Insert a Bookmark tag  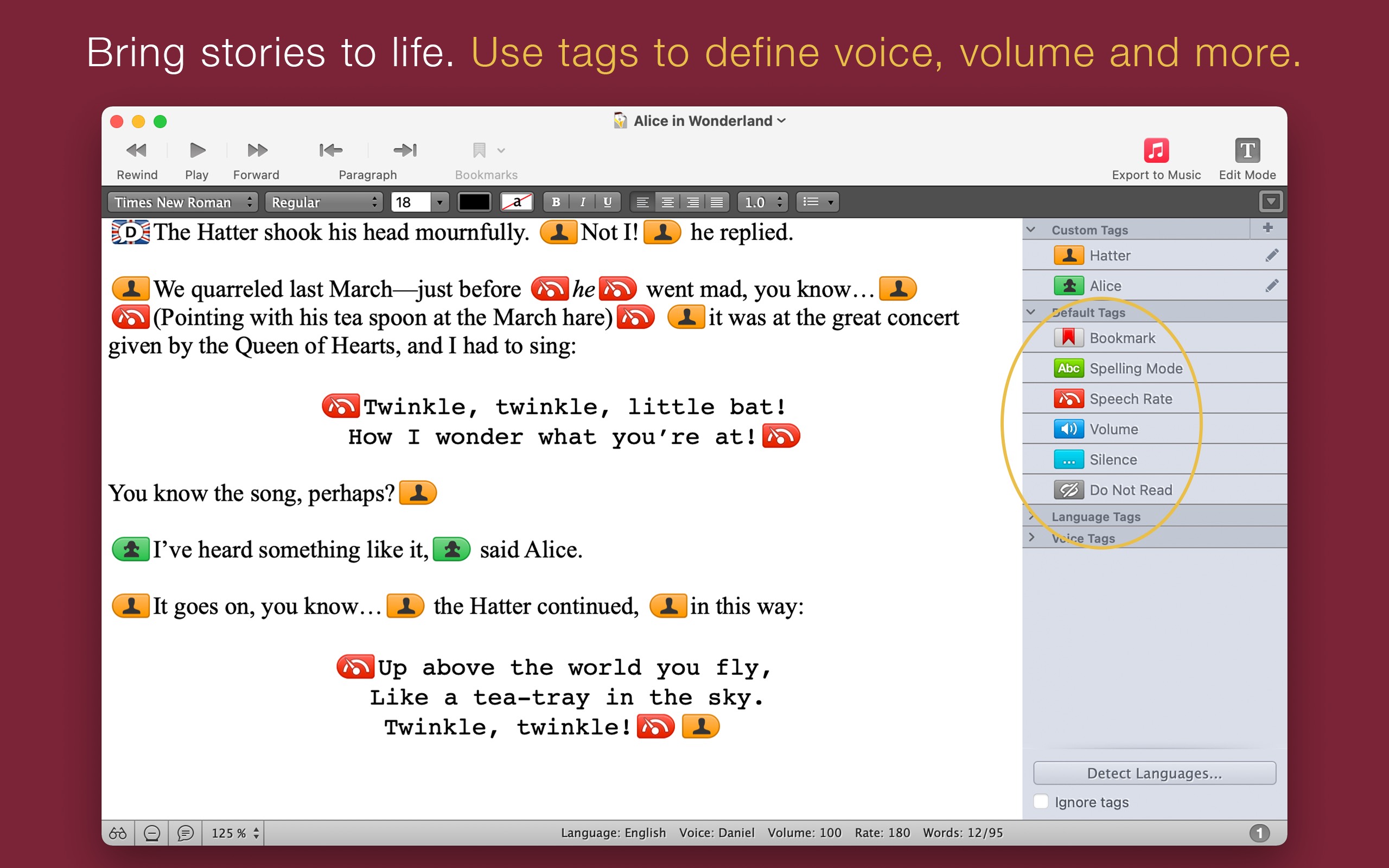(1155, 338)
